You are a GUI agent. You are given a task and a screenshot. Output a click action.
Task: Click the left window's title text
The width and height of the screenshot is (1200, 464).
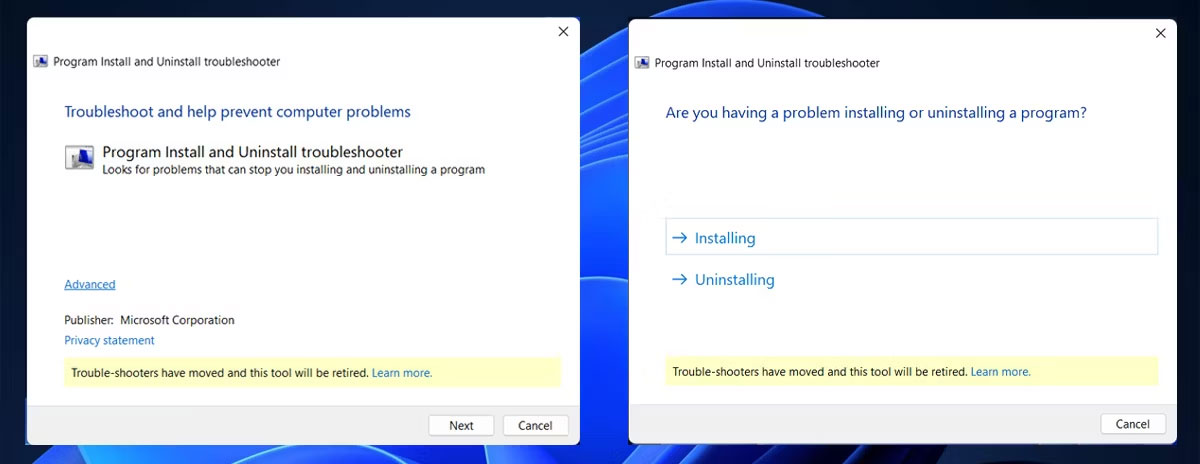(166, 62)
